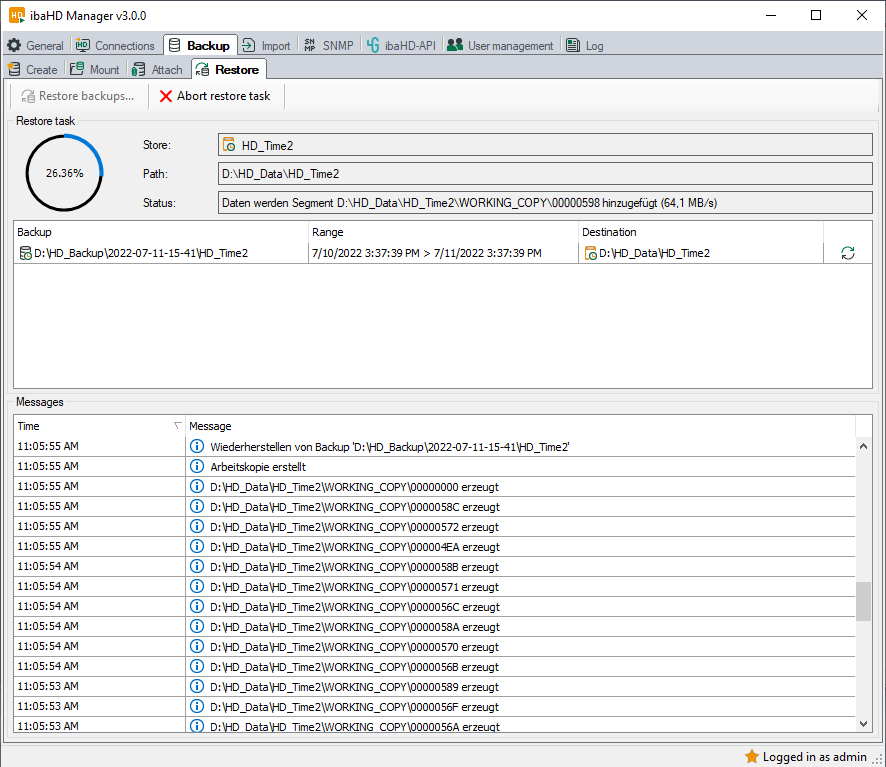Image resolution: width=886 pixels, height=767 pixels.
Task: Go to the Mount sub-tab
Action: point(96,70)
